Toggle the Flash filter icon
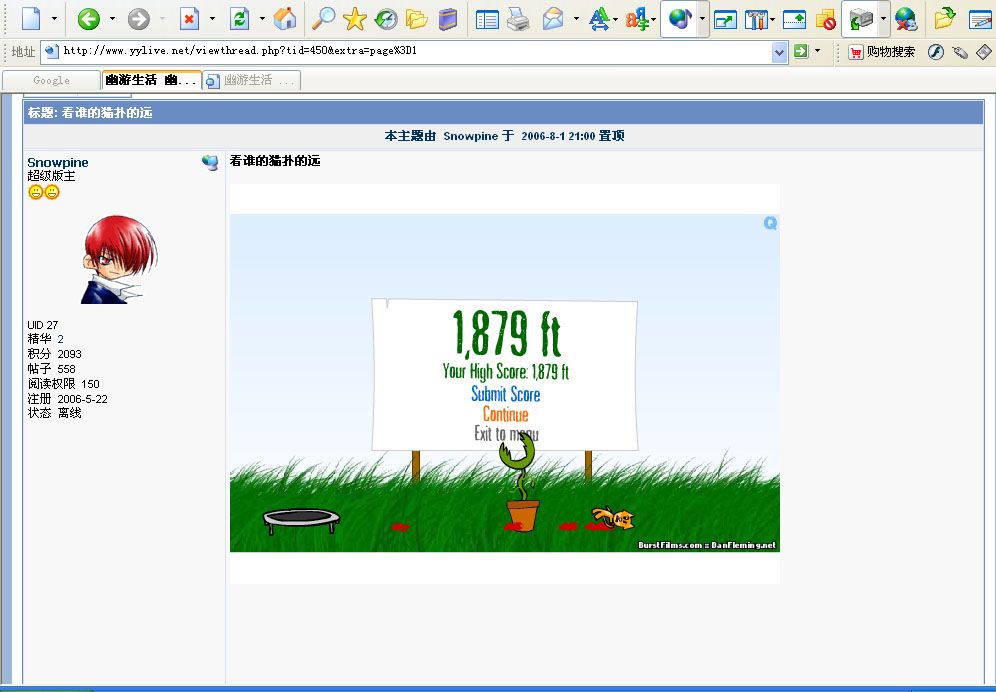Screen dimensions: 996x692 [x=936, y=52]
